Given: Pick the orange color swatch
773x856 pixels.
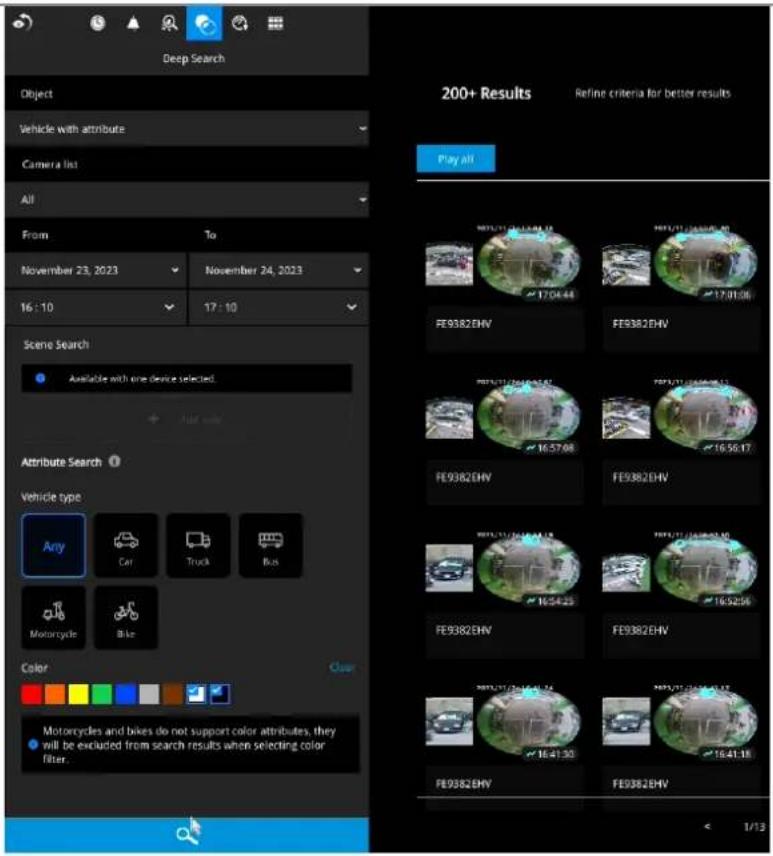Looking at the screenshot, I should [x=55, y=694].
